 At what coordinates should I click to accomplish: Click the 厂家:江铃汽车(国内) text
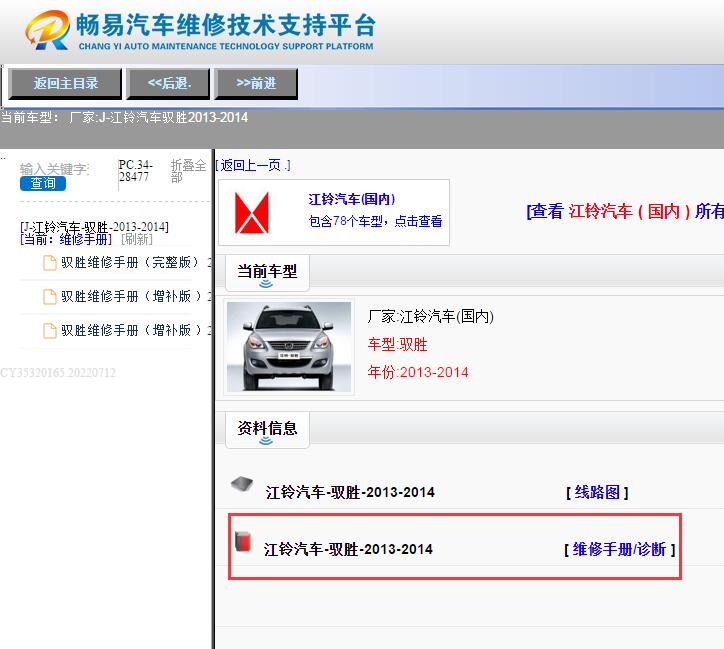[x=430, y=317]
